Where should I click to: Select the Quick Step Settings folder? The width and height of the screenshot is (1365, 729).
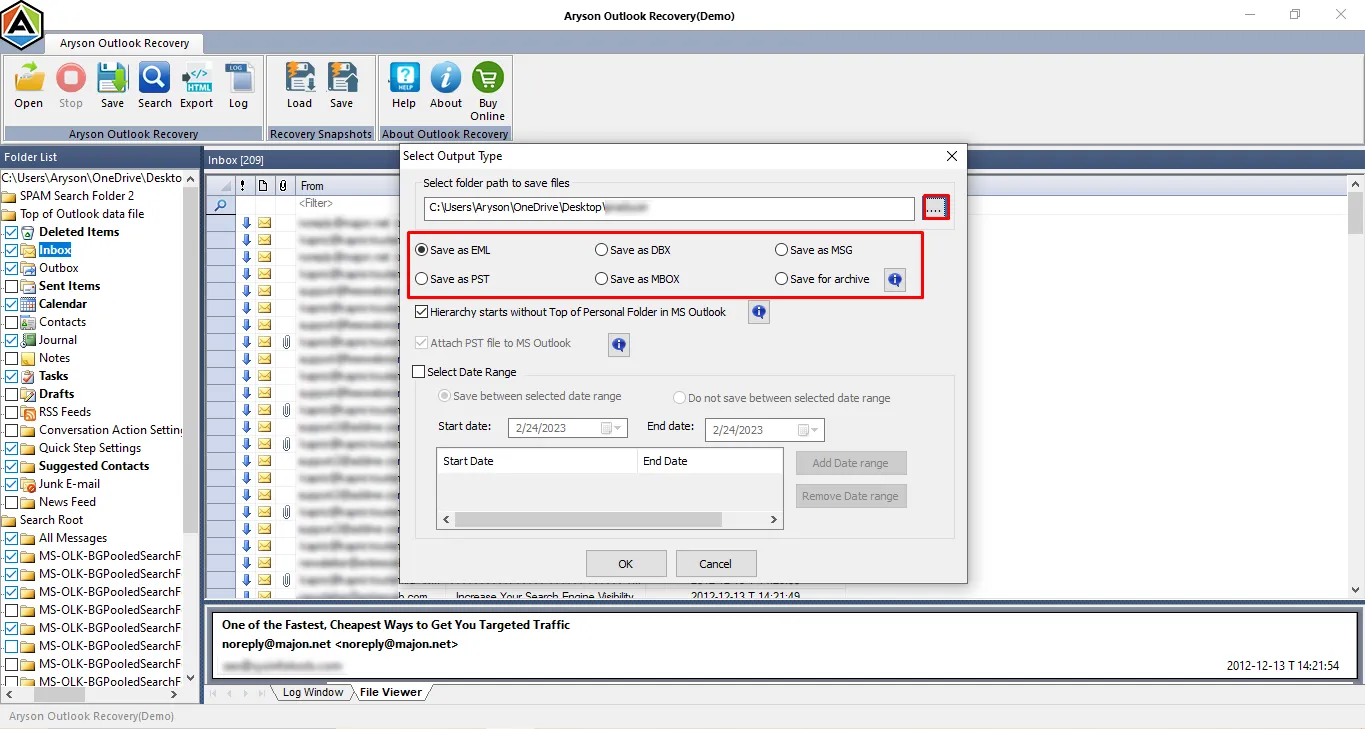click(x=90, y=448)
